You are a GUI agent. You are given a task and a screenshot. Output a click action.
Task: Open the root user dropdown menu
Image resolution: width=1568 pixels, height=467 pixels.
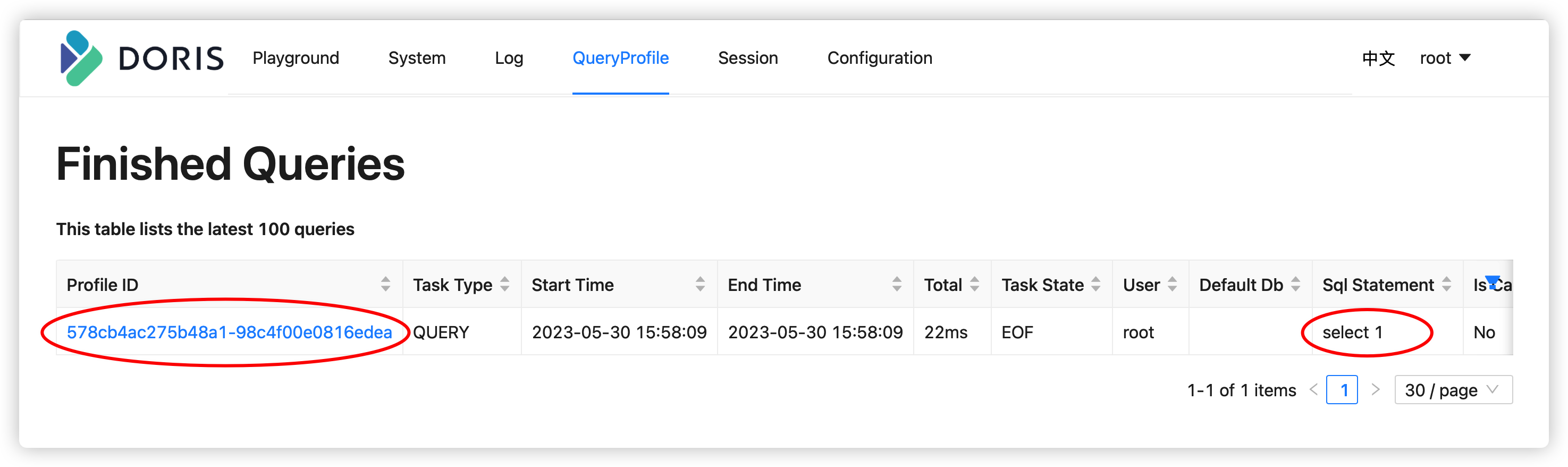click(x=1445, y=59)
